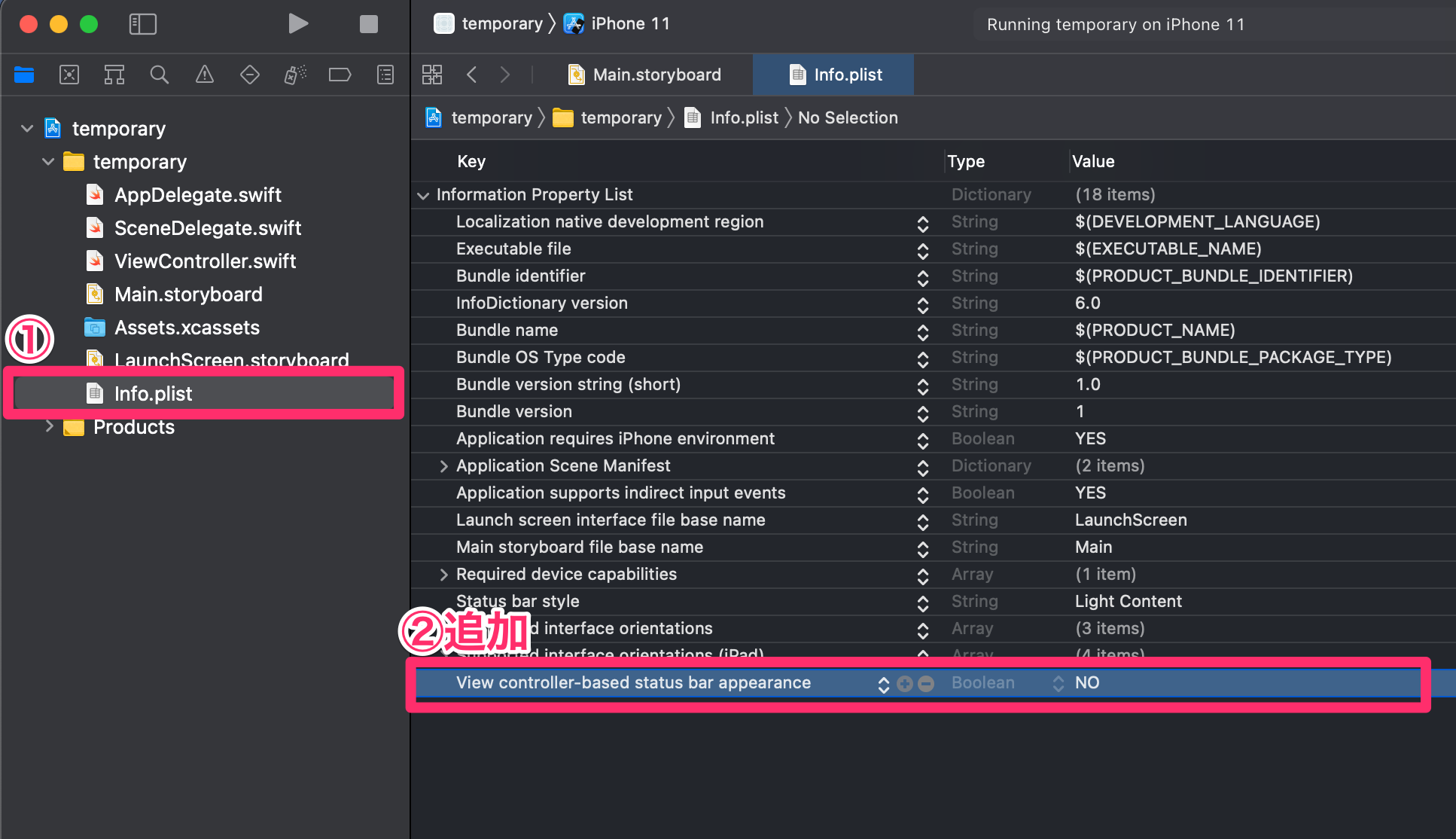1456x839 pixels.
Task: Select ViewController.swift in the navigator
Action: [205, 261]
